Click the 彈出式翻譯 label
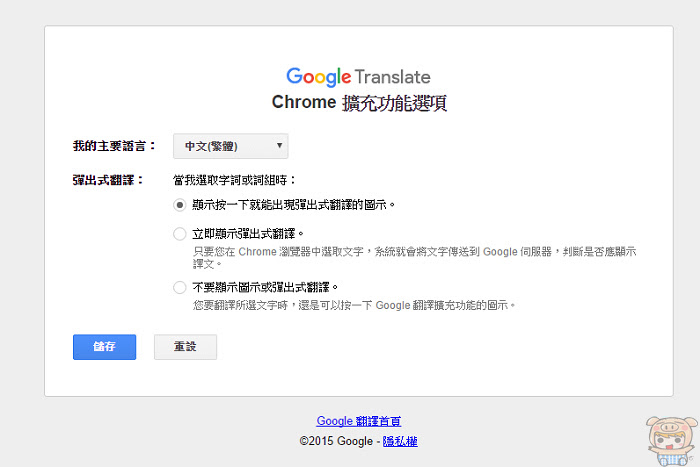 point(108,180)
